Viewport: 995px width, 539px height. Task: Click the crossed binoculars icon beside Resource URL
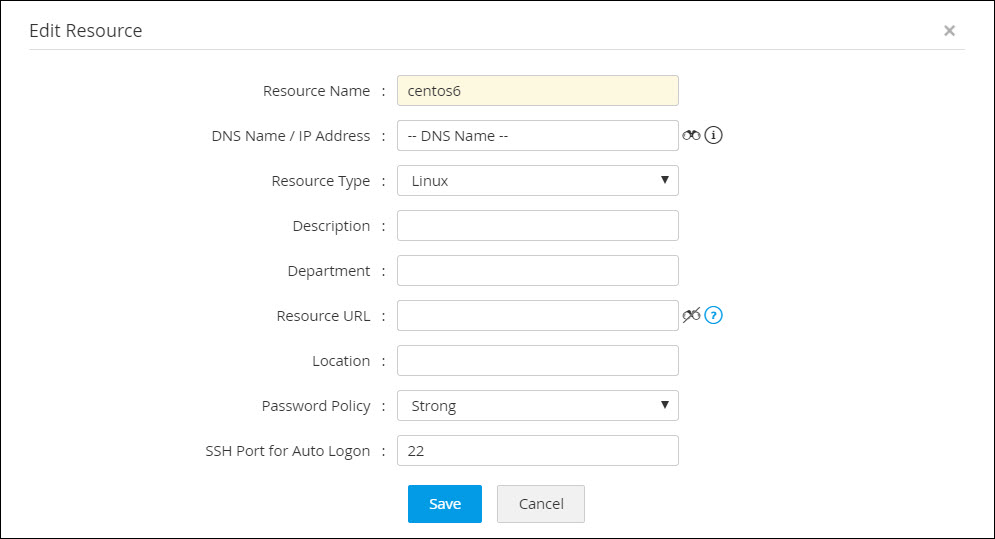[x=691, y=315]
